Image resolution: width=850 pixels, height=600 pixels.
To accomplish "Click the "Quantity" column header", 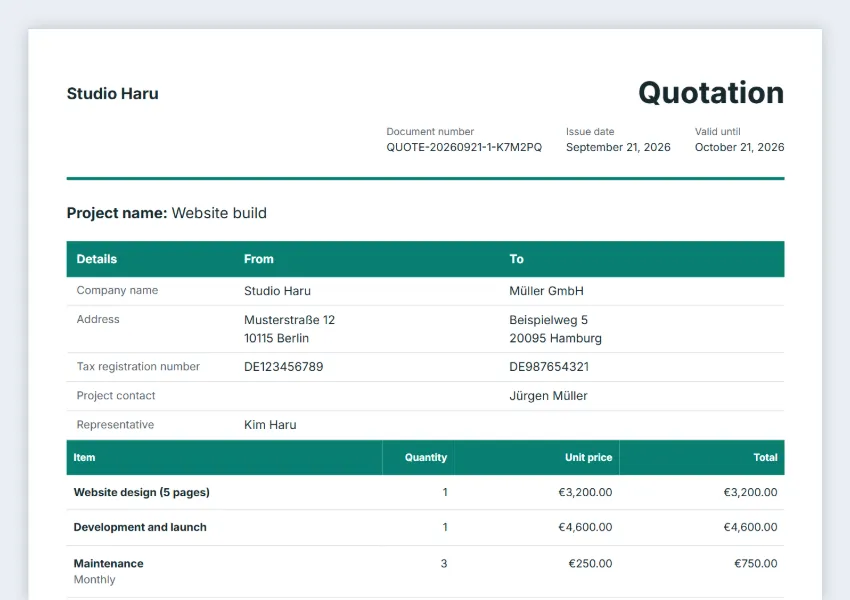I will (x=426, y=457).
